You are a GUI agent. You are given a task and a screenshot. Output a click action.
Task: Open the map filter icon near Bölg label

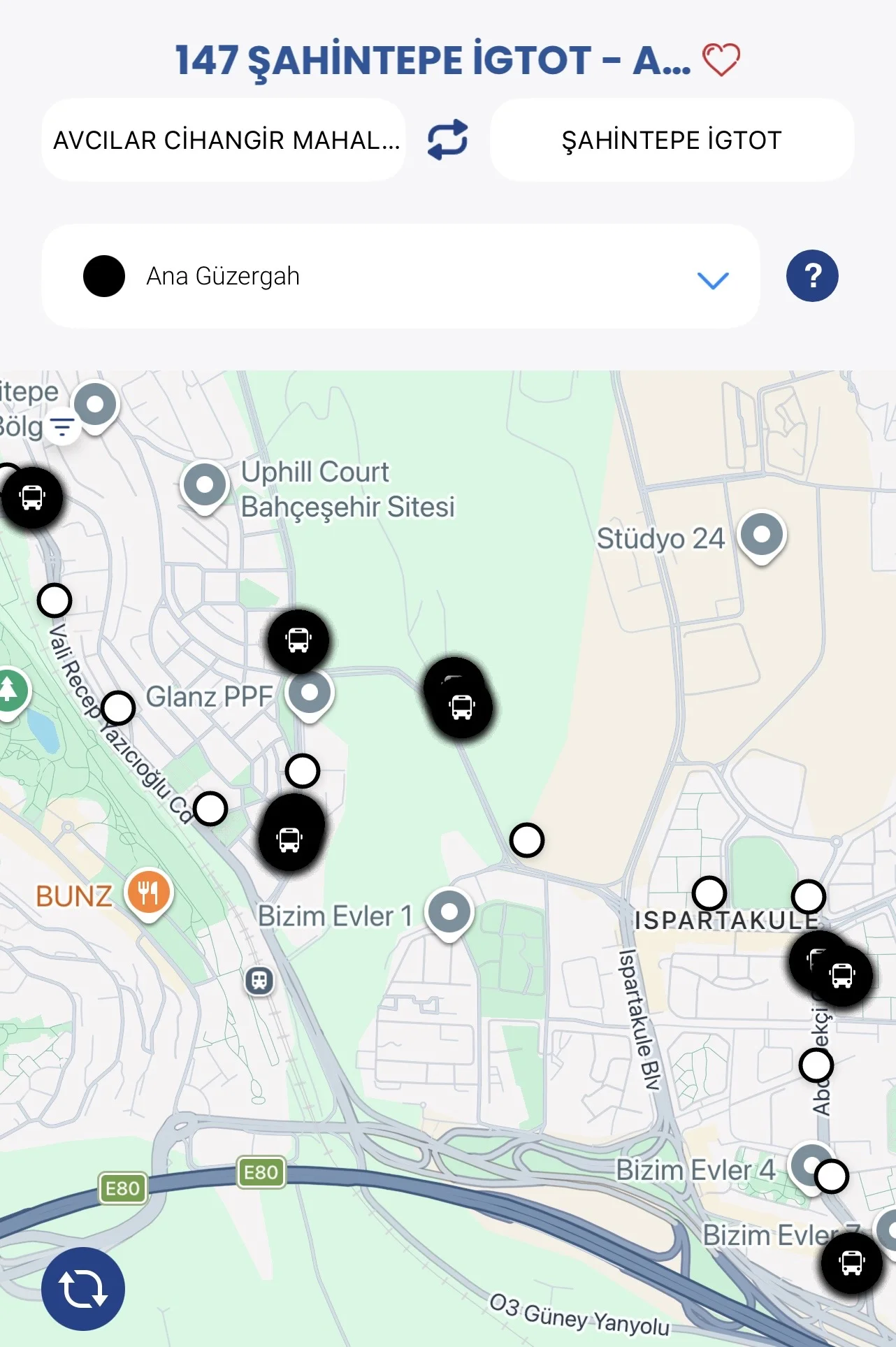pos(63,426)
